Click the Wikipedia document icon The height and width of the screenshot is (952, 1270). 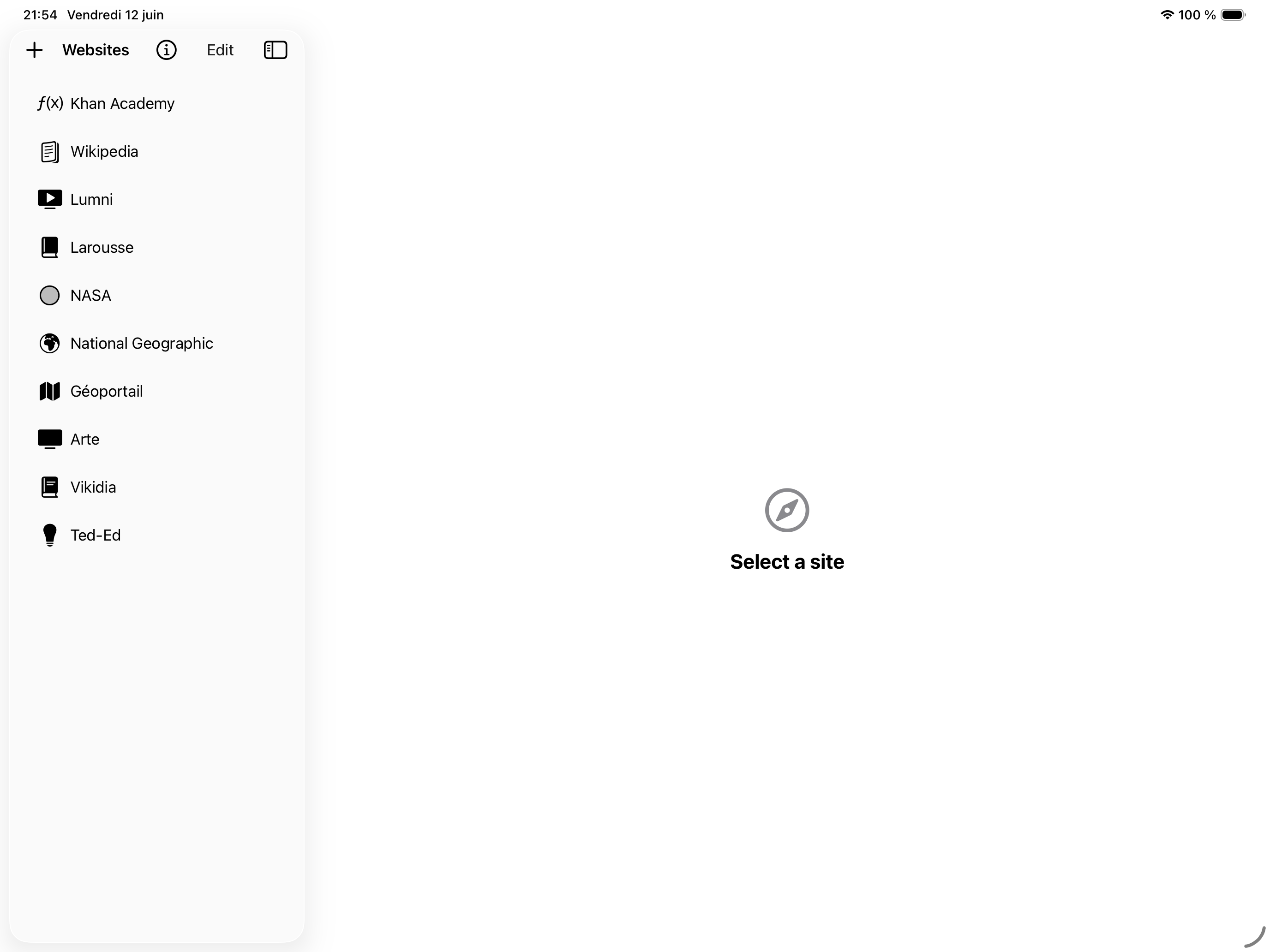pos(50,151)
